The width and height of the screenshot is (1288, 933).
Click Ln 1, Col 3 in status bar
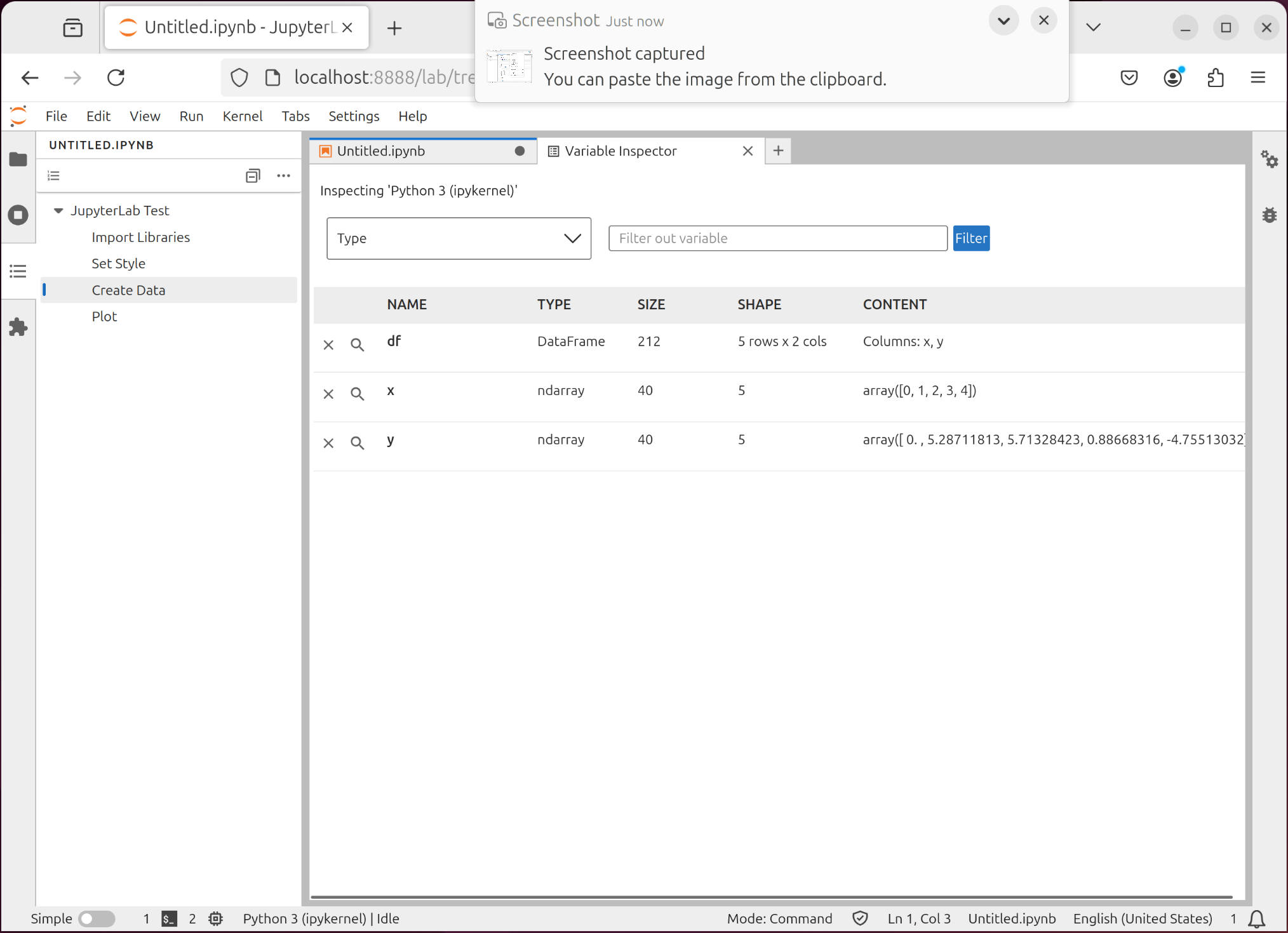click(x=918, y=918)
